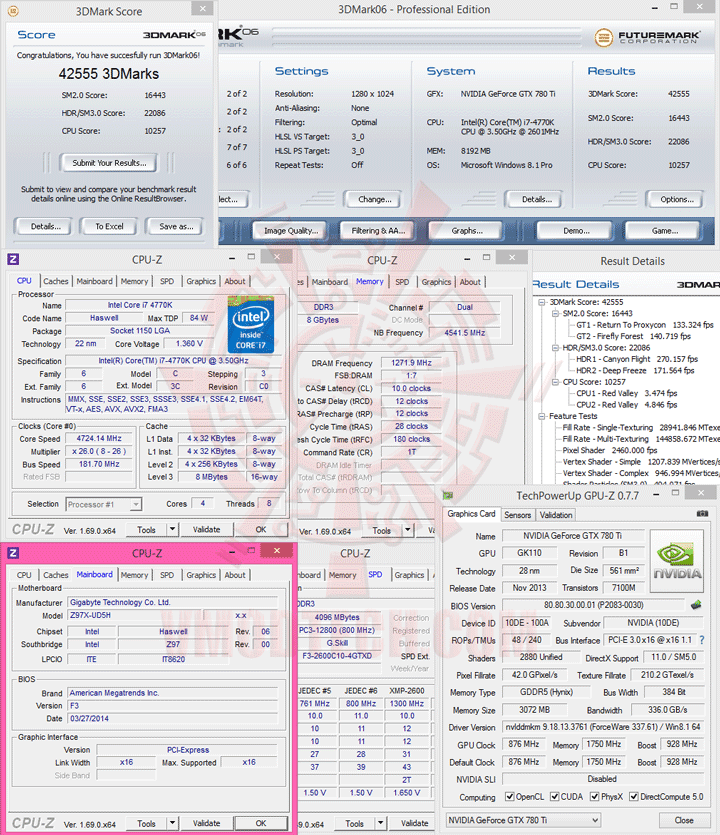Collapse the HDR/SM3.0 Score tree node
720x835 pixels.
[555, 348]
